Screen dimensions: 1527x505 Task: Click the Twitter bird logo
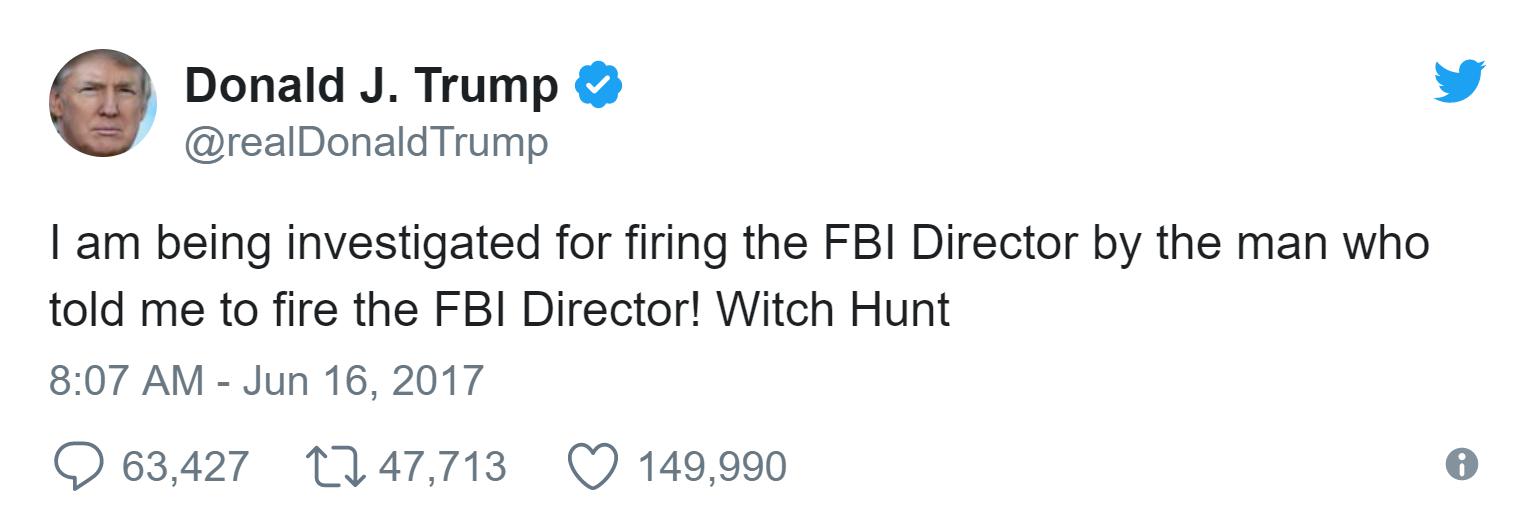pyautogui.click(x=1459, y=81)
